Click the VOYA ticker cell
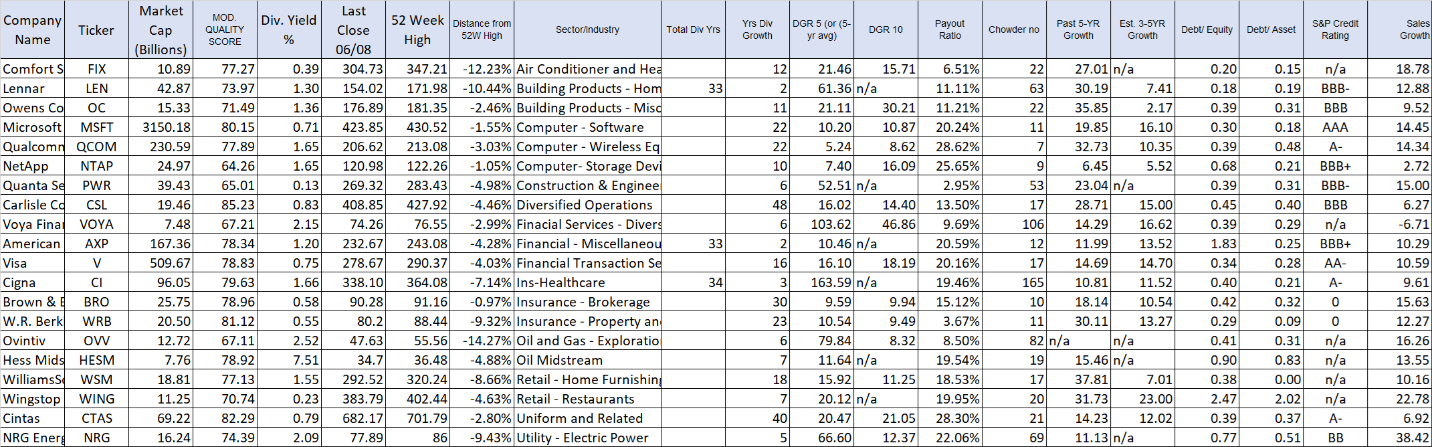Image resolution: width=1432 pixels, height=447 pixels. 97,224
